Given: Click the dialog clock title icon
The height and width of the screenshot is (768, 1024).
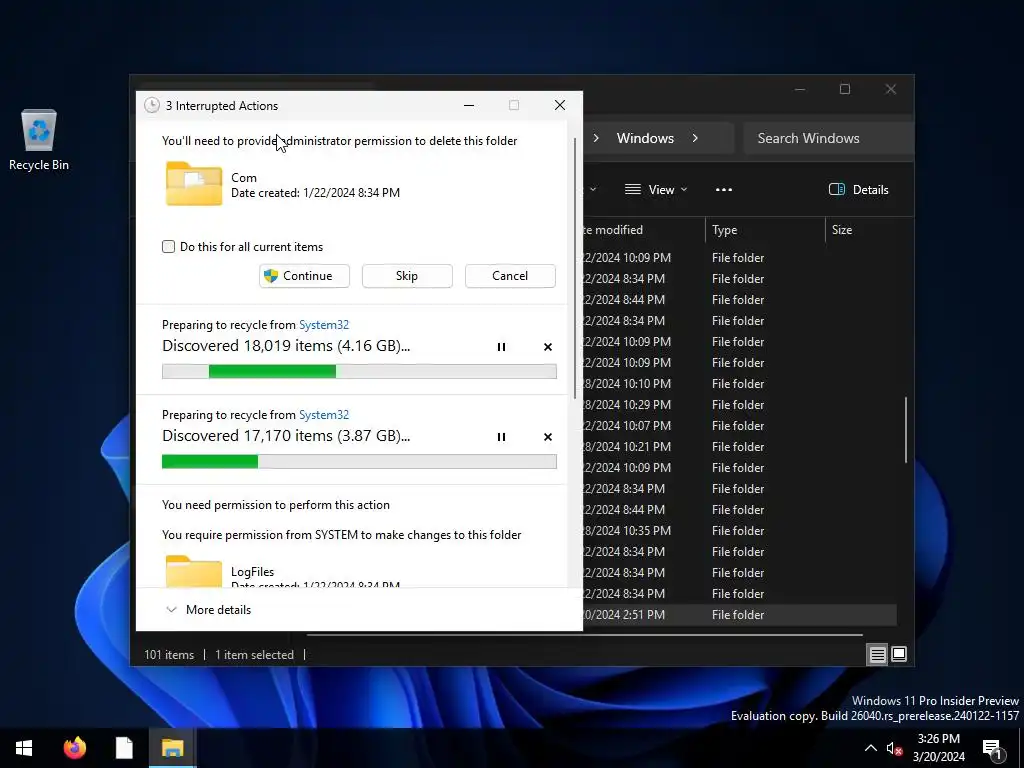Looking at the screenshot, I should tap(152, 105).
